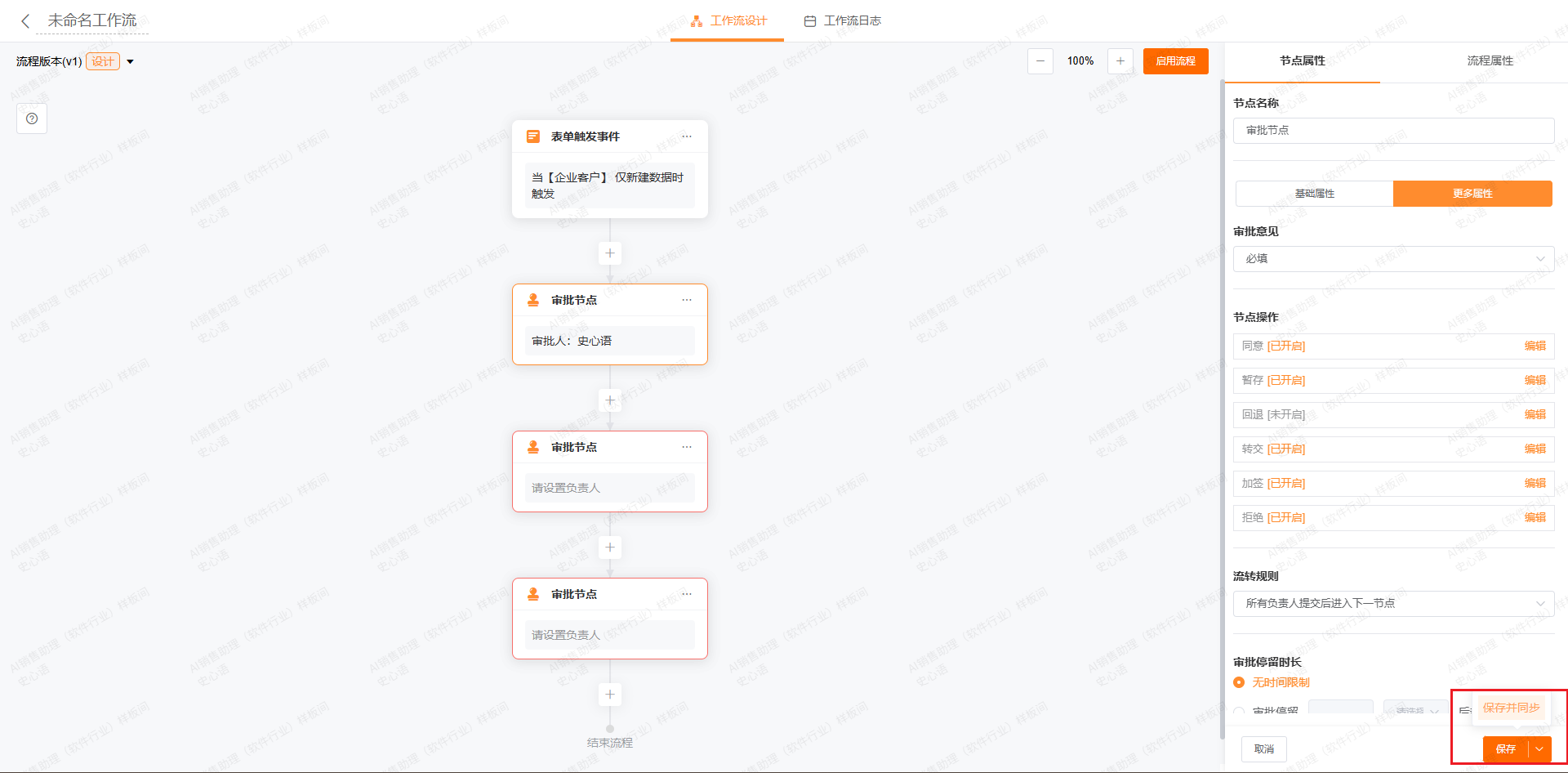Click the plus button above 结束流程
The image size is (1568, 773).
tap(610, 695)
